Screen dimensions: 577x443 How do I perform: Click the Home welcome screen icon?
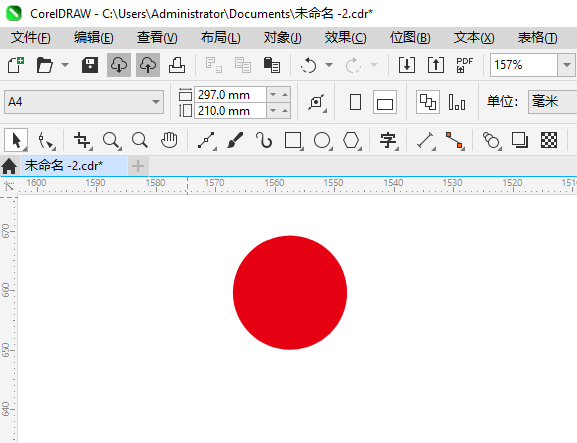[9, 166]
